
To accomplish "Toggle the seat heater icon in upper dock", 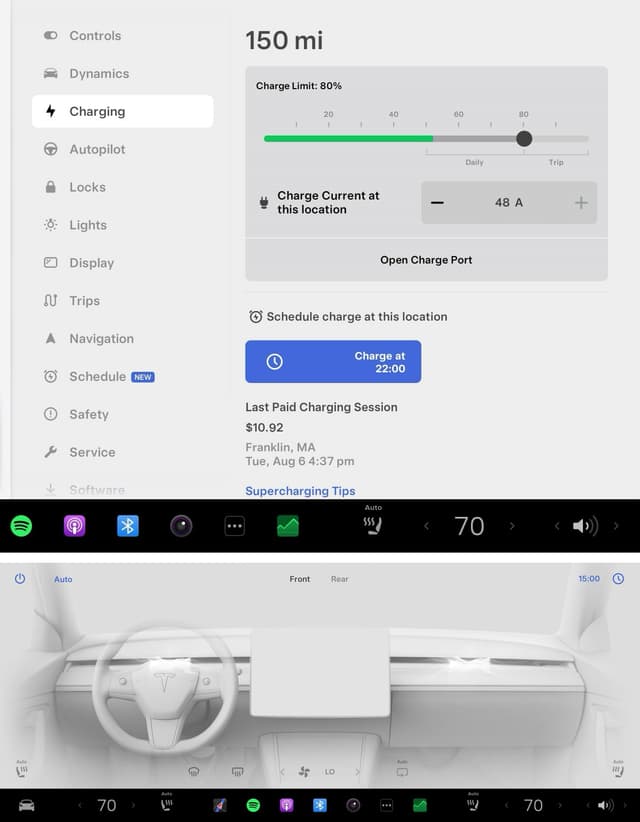I will pos(373,523).
